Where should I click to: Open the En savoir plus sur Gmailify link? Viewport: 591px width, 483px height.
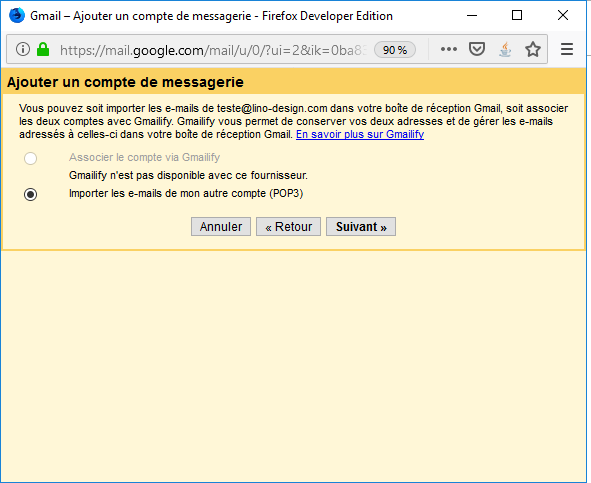pyautogui.click(x=360, y=134)
